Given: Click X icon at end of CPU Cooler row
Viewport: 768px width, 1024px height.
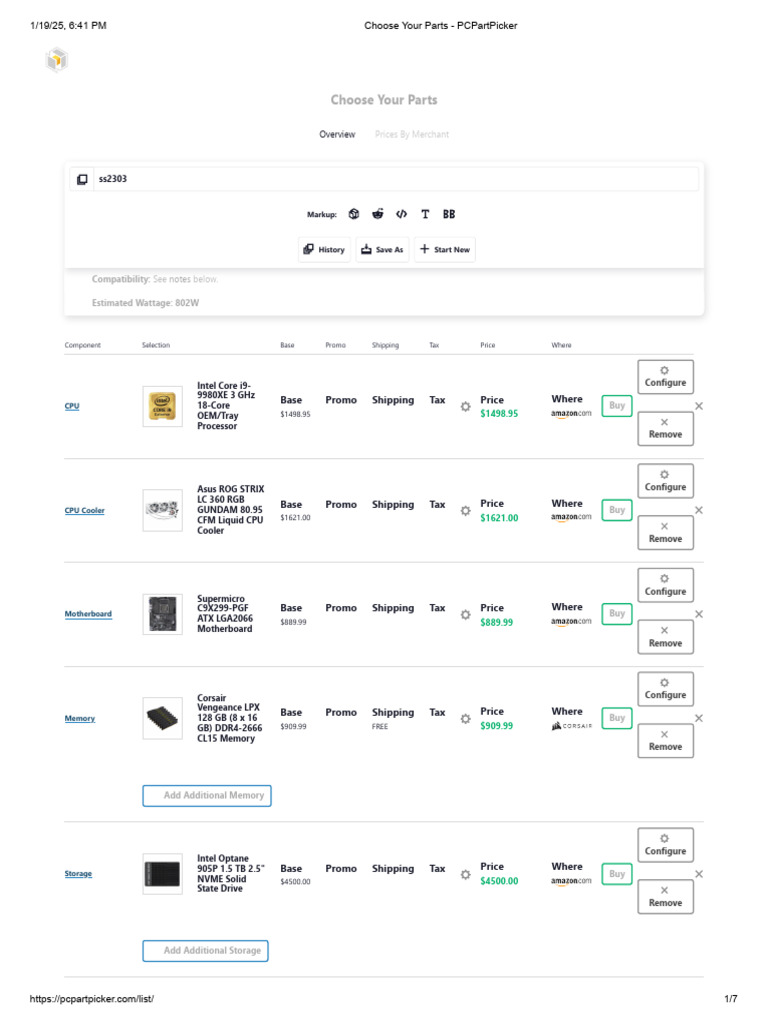Looking at the screenshot, I should [x=699, y=510].
